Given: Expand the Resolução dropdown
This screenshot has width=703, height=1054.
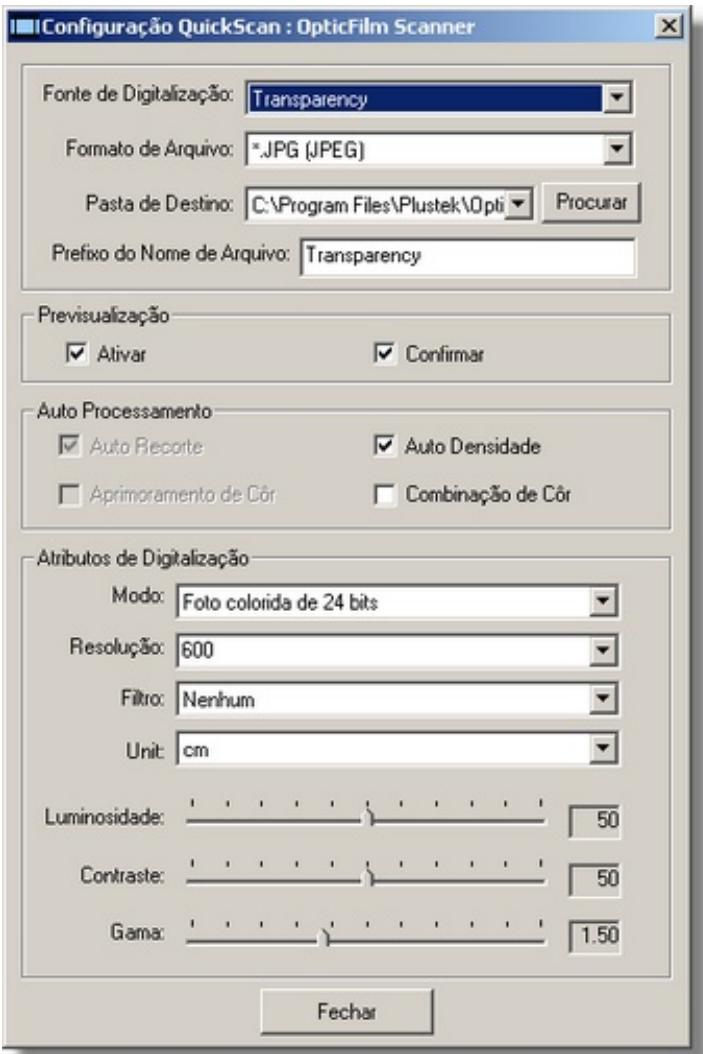Looking at the screenshot, I should (599, 651).
